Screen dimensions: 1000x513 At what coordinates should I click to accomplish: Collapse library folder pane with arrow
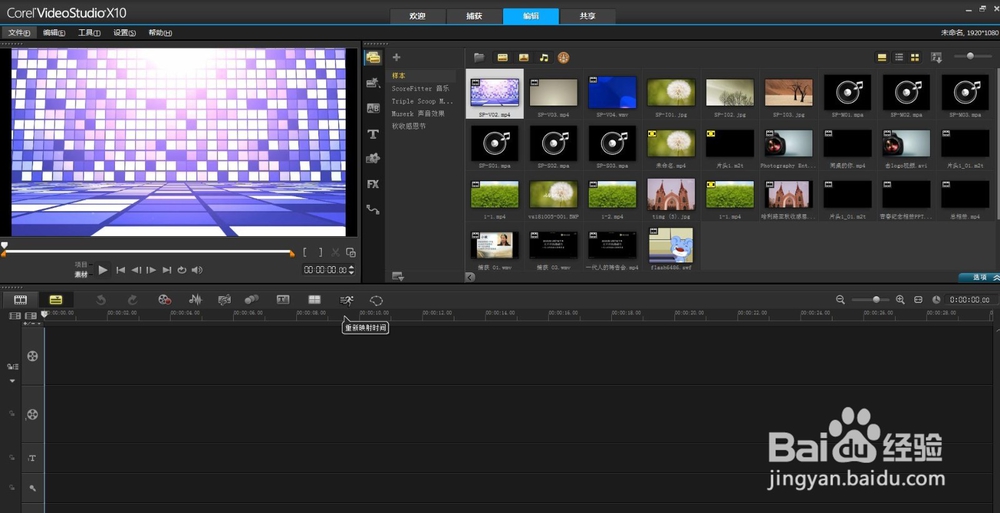coord(470,277)
